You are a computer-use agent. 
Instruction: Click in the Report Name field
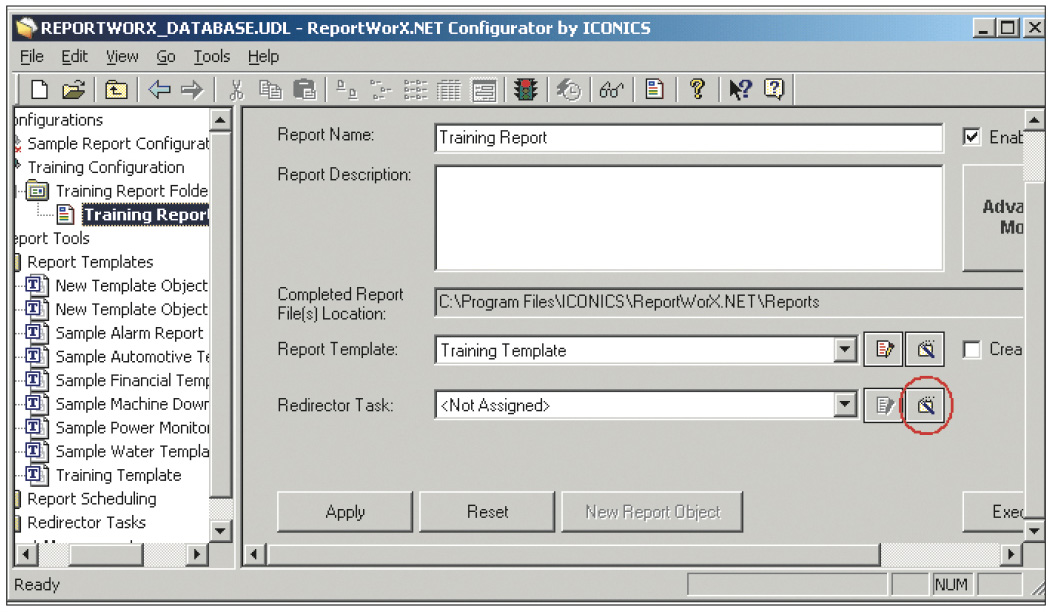coord(688,138)
